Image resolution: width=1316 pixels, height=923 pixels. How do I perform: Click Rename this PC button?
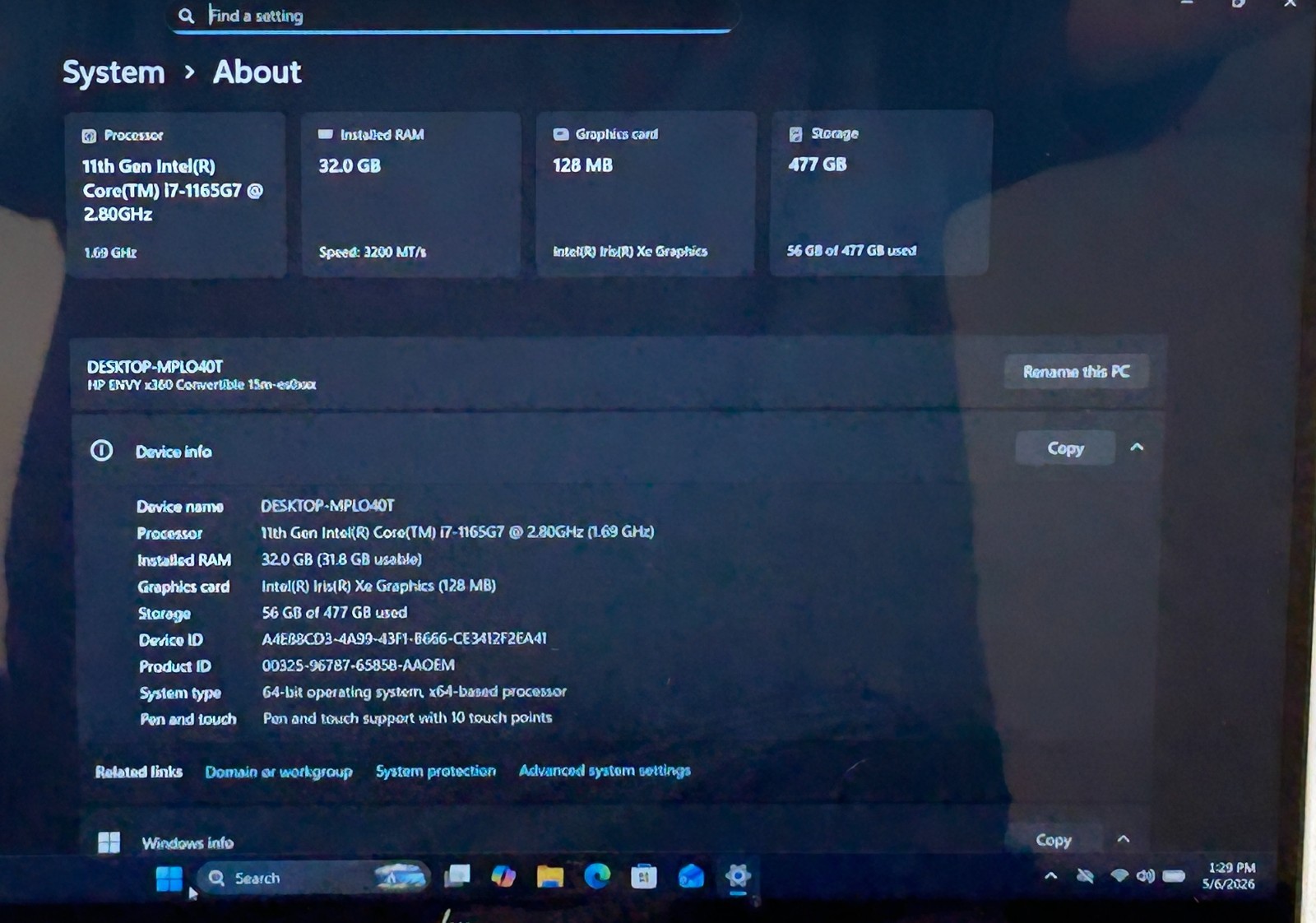[x=1076, y=372]
